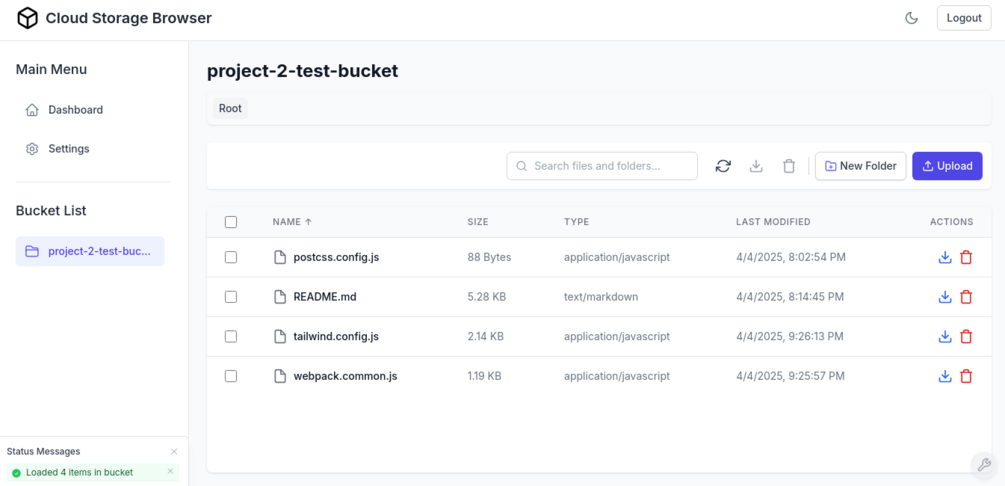Delete the README.md file
This screenshot has height=486, width=1005.
[966, 297]
